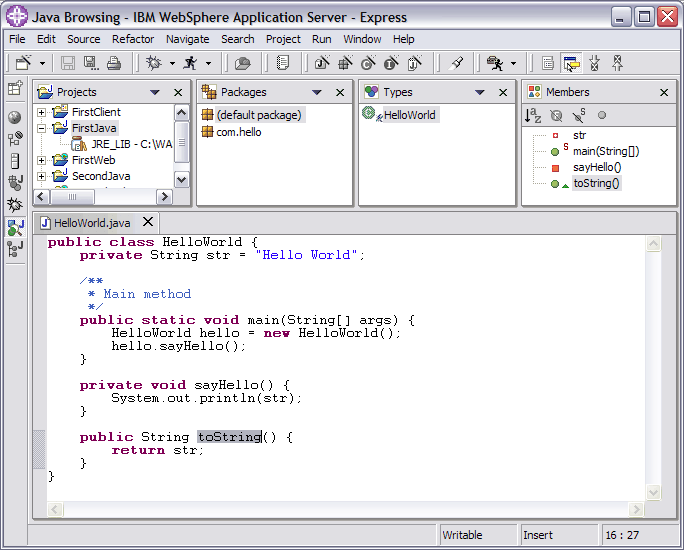Select the Java Browsing perspective icon
This screenshot has width=684, height=550.
(x=16, y=227)
